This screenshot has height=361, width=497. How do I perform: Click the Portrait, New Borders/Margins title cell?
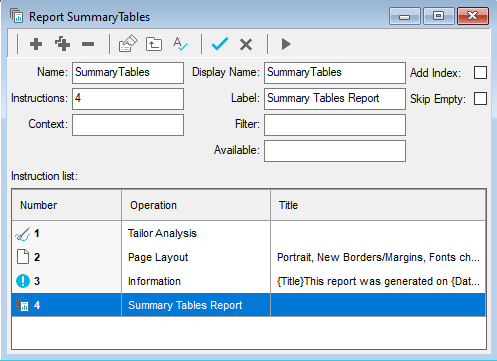pos(378,257)
